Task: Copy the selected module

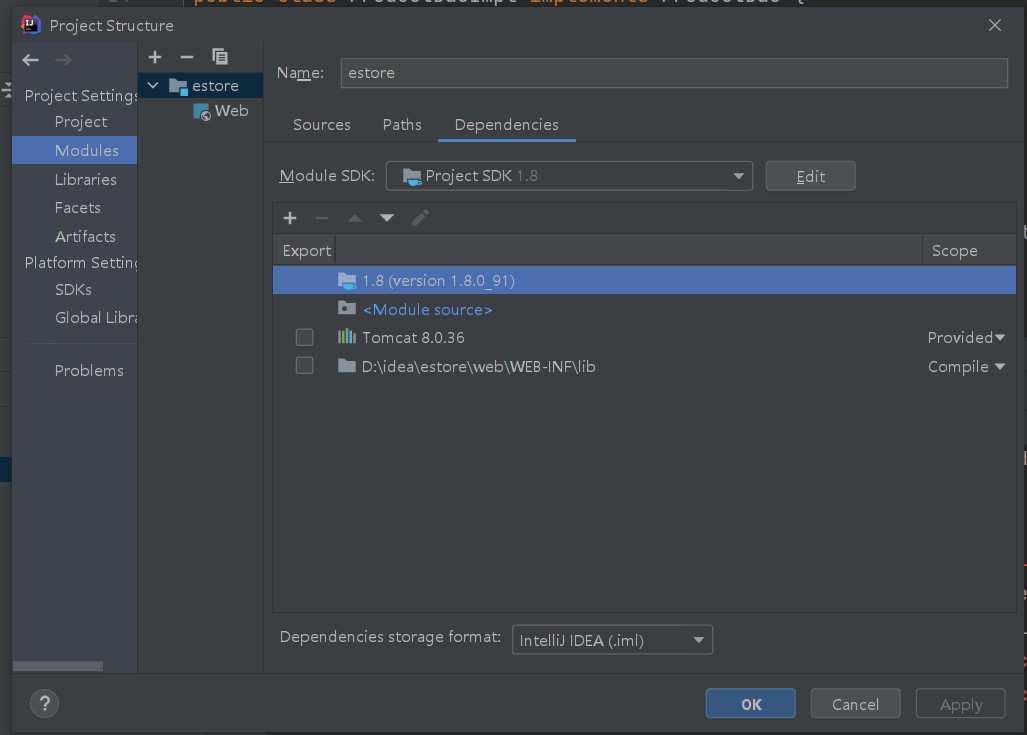Action: pos(220,57)
